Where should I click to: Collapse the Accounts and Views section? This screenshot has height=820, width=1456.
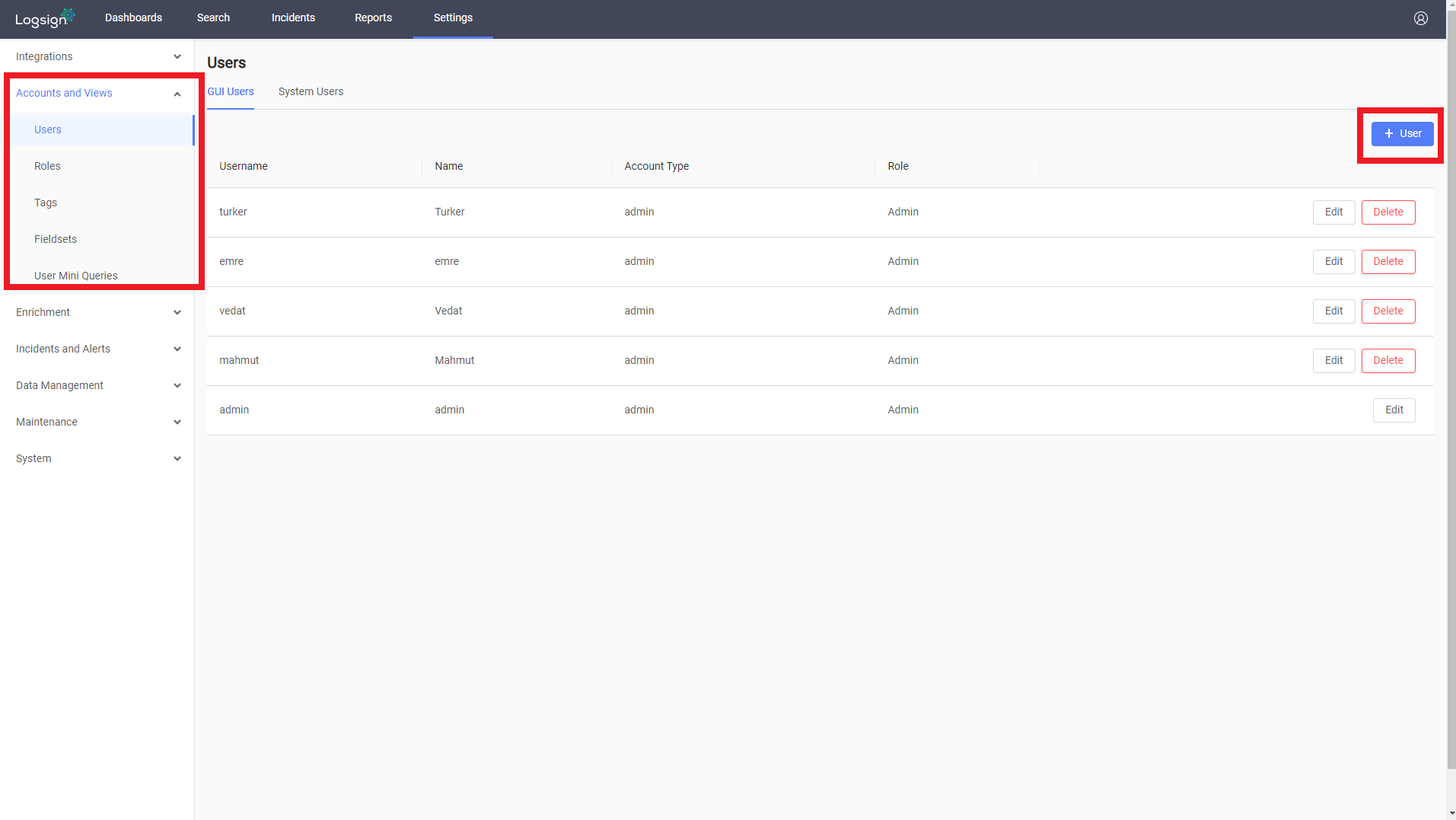coord(97,93)
